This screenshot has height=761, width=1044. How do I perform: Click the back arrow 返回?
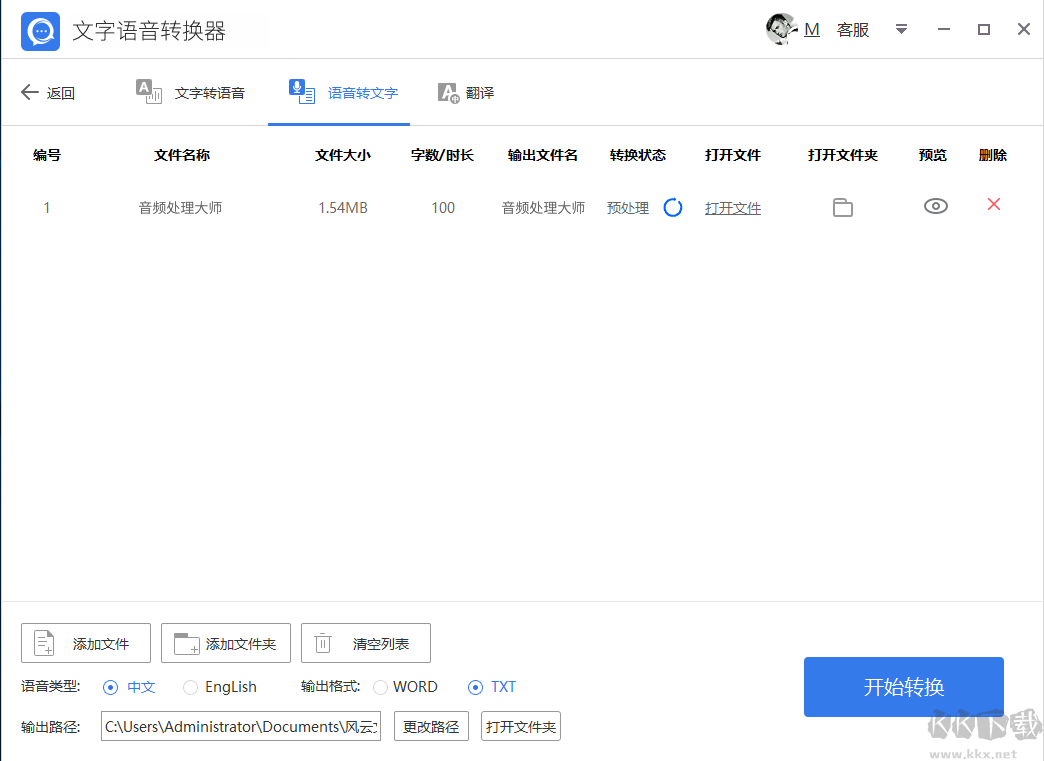(29, 92)
